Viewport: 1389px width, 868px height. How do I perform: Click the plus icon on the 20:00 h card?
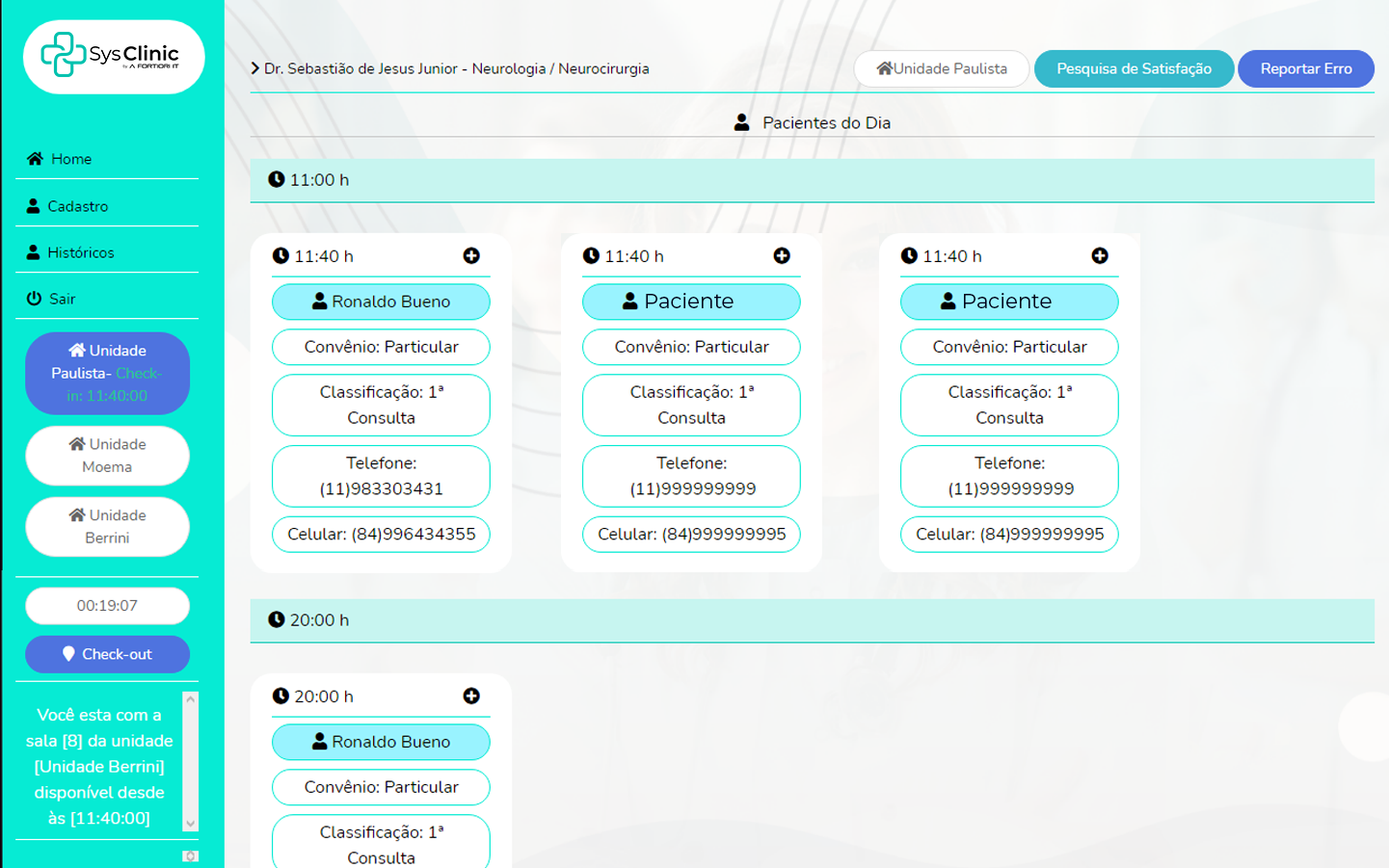(471, 696)
